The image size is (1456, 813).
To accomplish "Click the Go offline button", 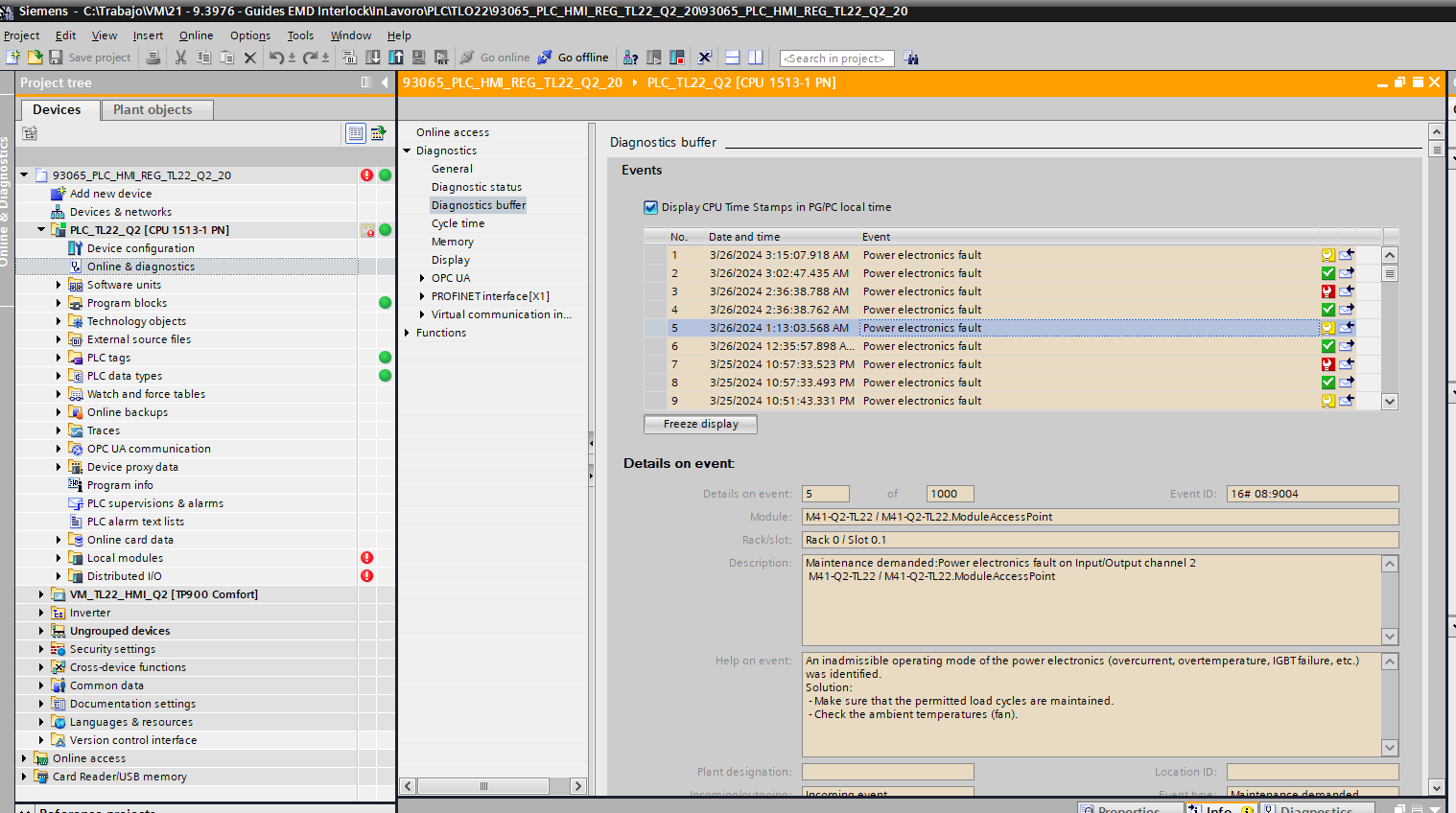I will pyautogui.click(x=573, y=58).
